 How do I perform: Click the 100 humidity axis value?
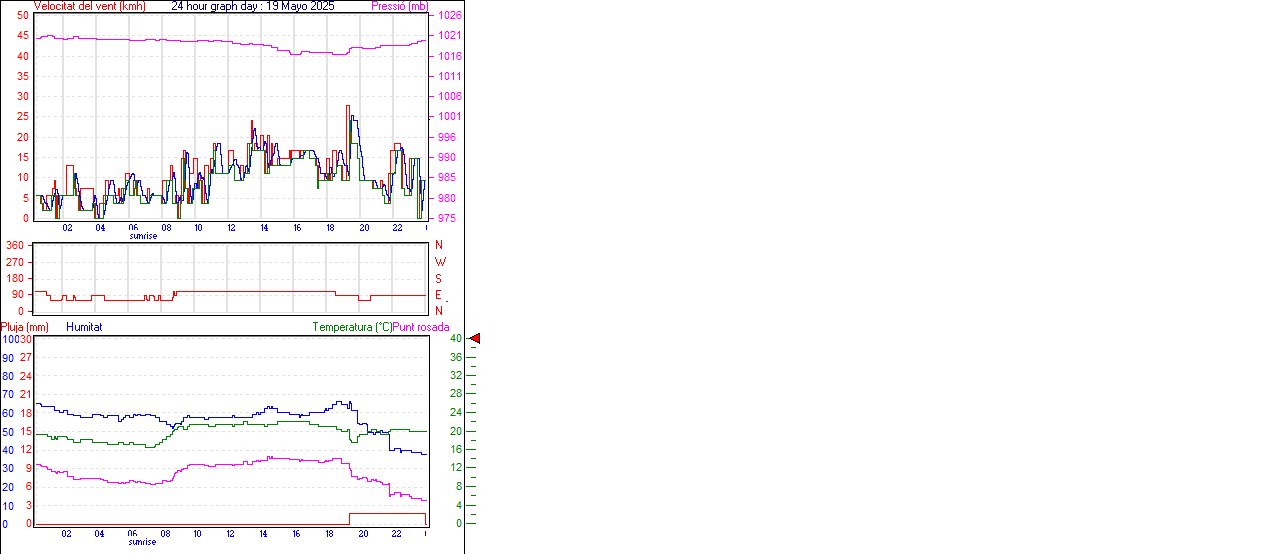(x=9, y=339)
